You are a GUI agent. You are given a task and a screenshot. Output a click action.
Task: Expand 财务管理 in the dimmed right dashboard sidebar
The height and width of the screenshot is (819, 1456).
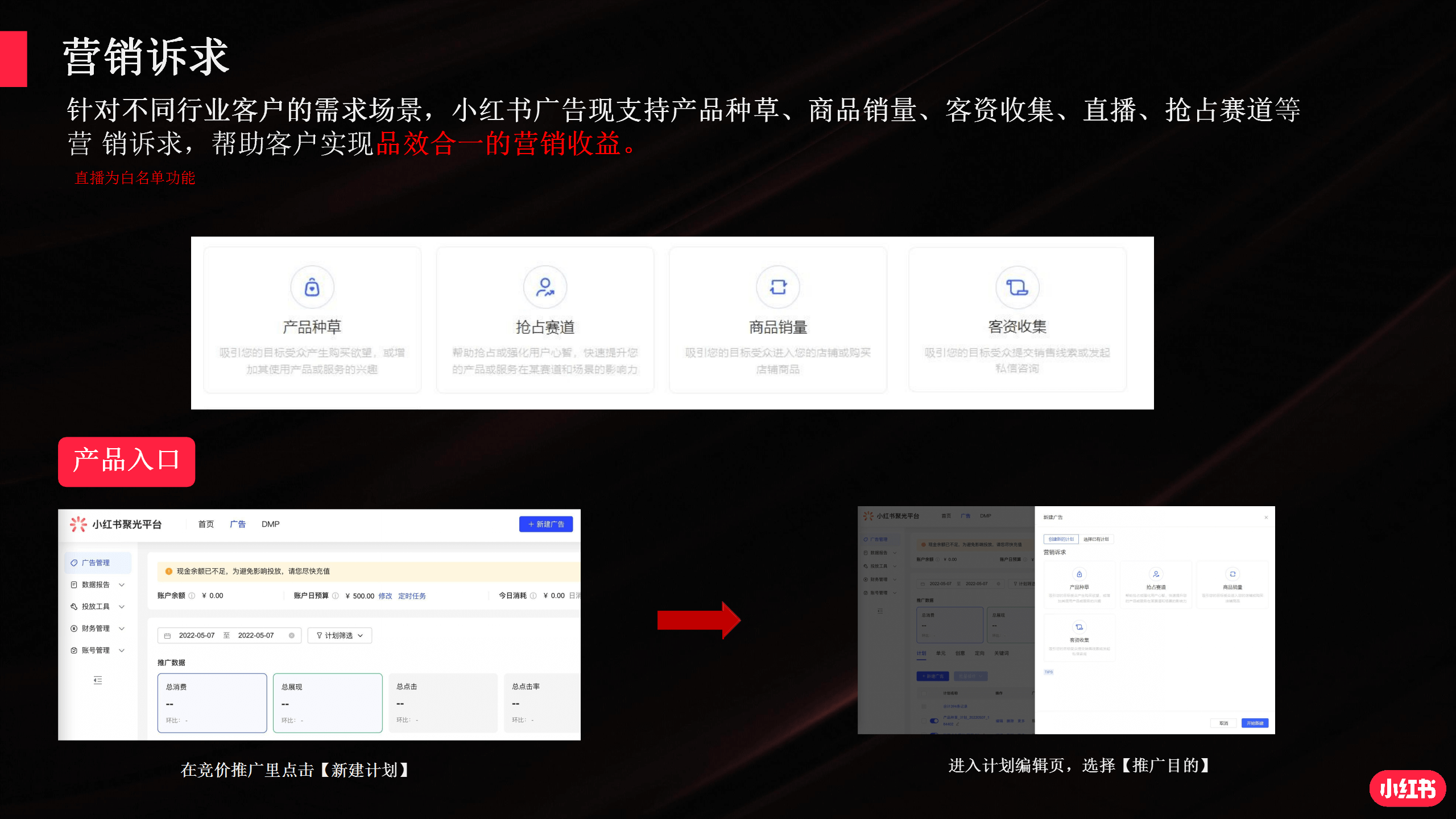tap(895, 580)
